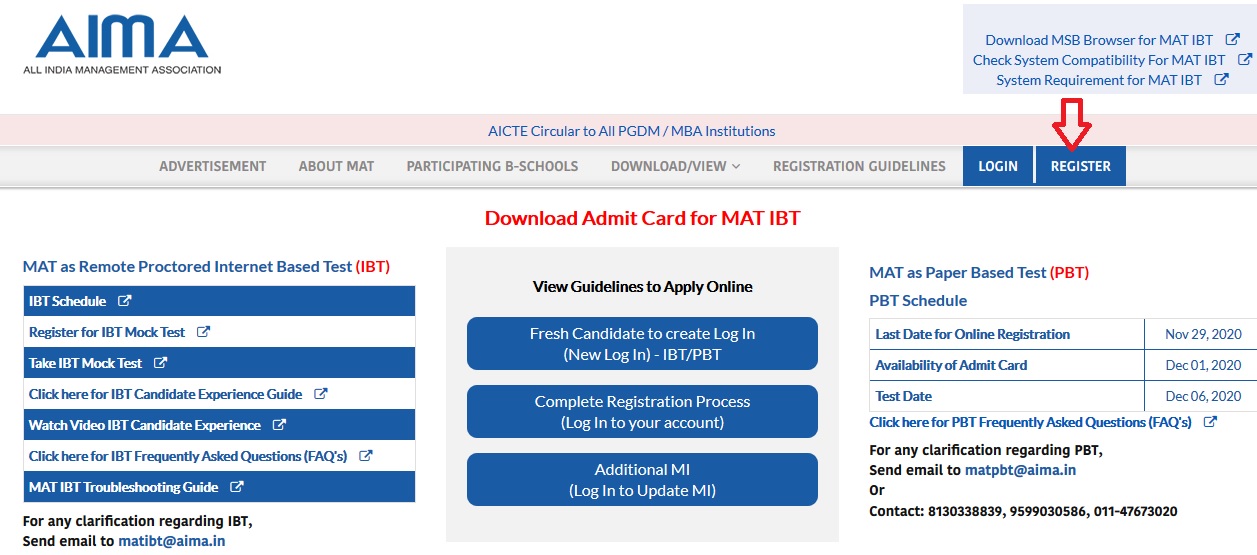
Task: Click the matpbt@aima.in email link
Action: coord(1020,469)
